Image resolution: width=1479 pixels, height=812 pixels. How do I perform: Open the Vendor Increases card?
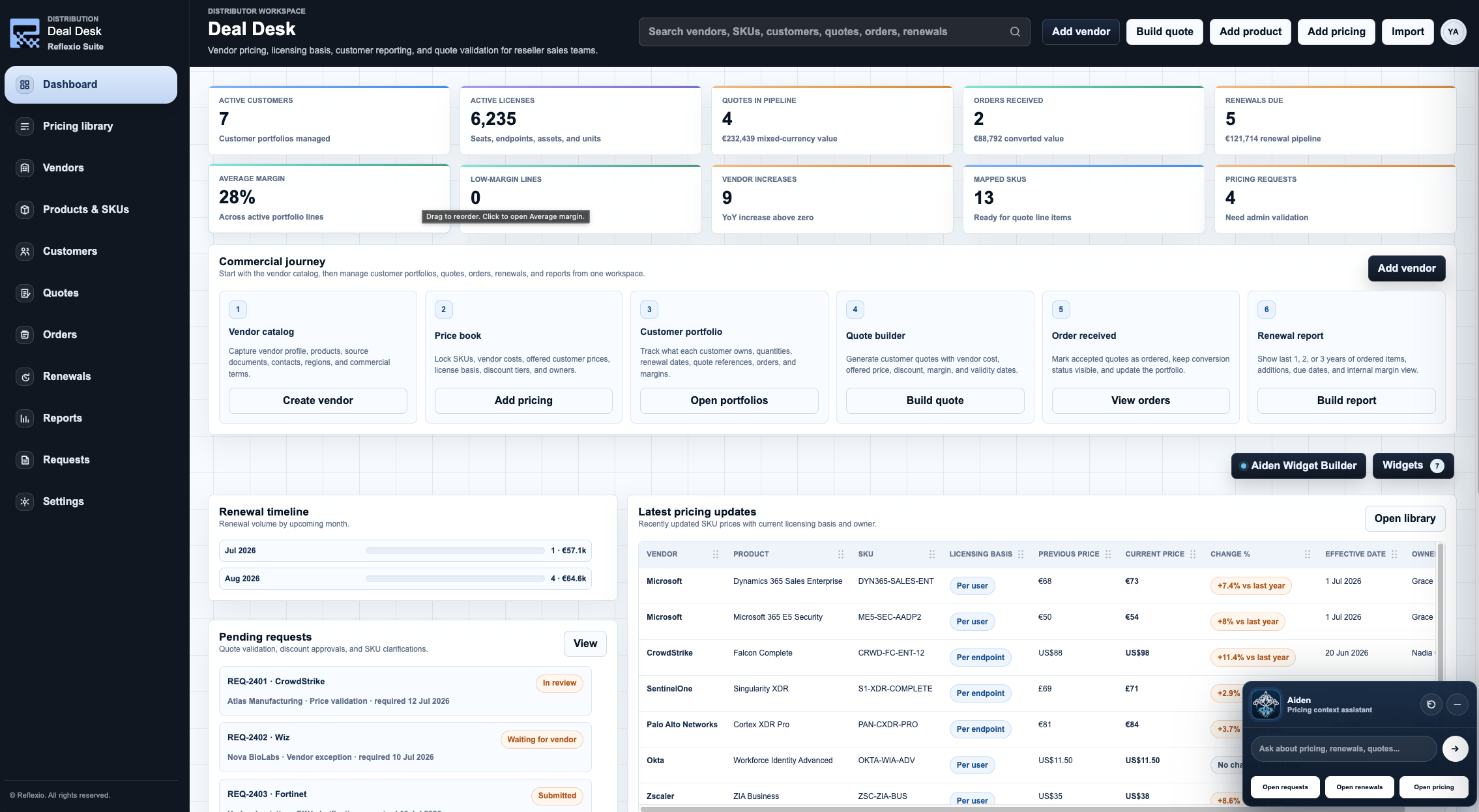(832, 199)
